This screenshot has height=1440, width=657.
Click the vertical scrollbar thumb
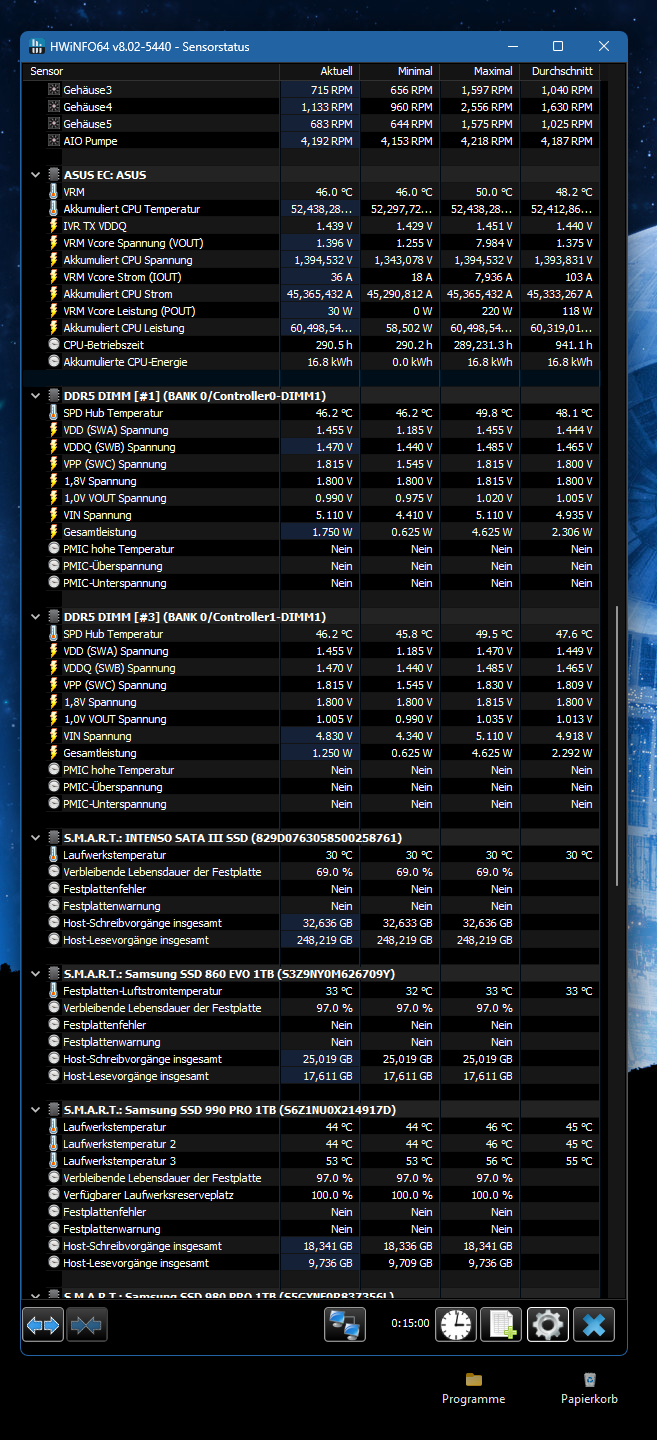pyautogui.click(x=617, y=745)
